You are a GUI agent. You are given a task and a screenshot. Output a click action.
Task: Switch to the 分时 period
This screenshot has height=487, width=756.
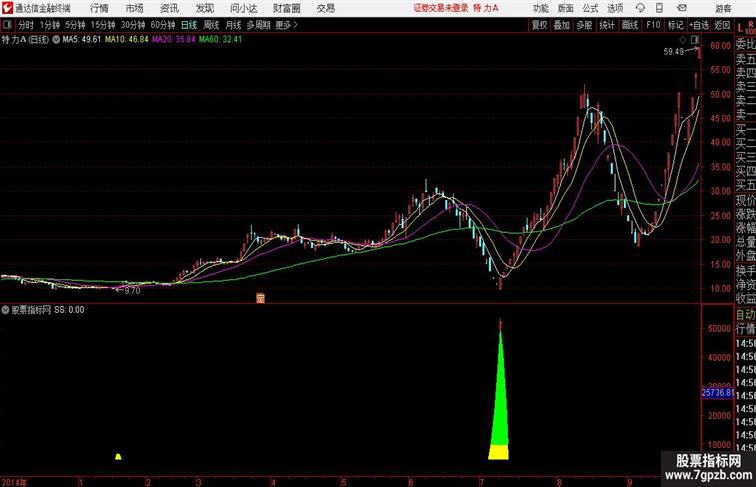pos(26,25)
